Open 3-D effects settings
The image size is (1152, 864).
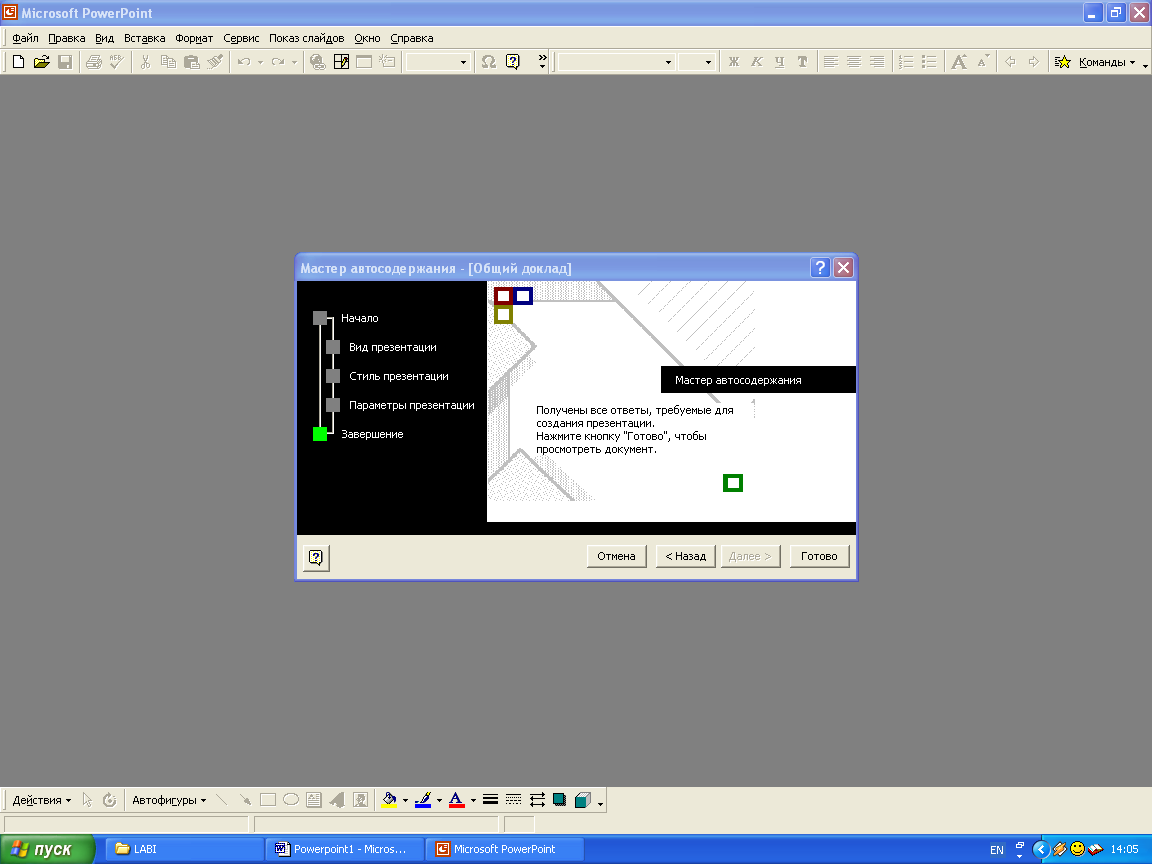click(583, 800)
